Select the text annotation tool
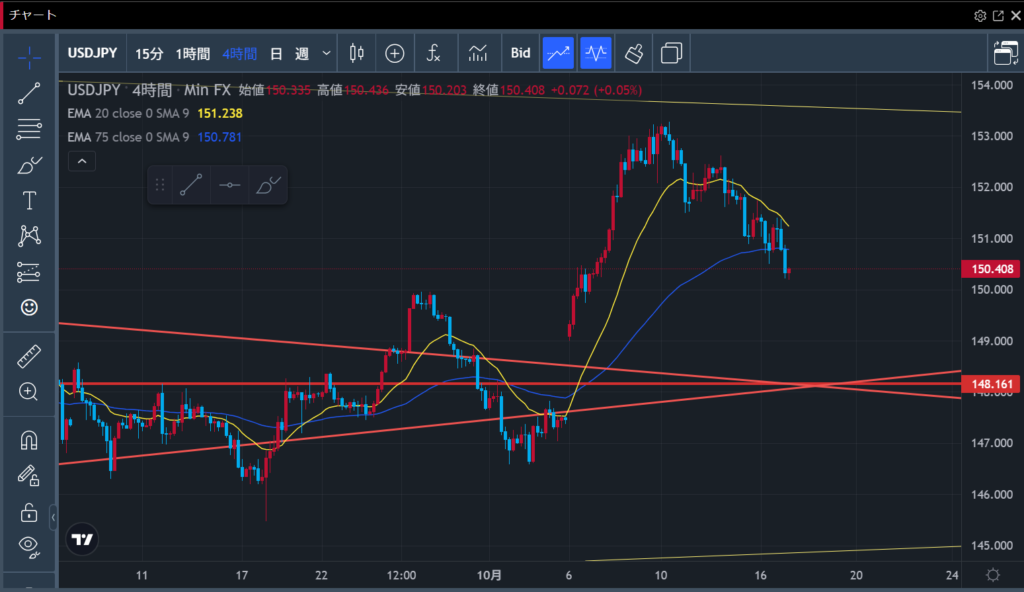The image size is (1024, 592). 29,200
